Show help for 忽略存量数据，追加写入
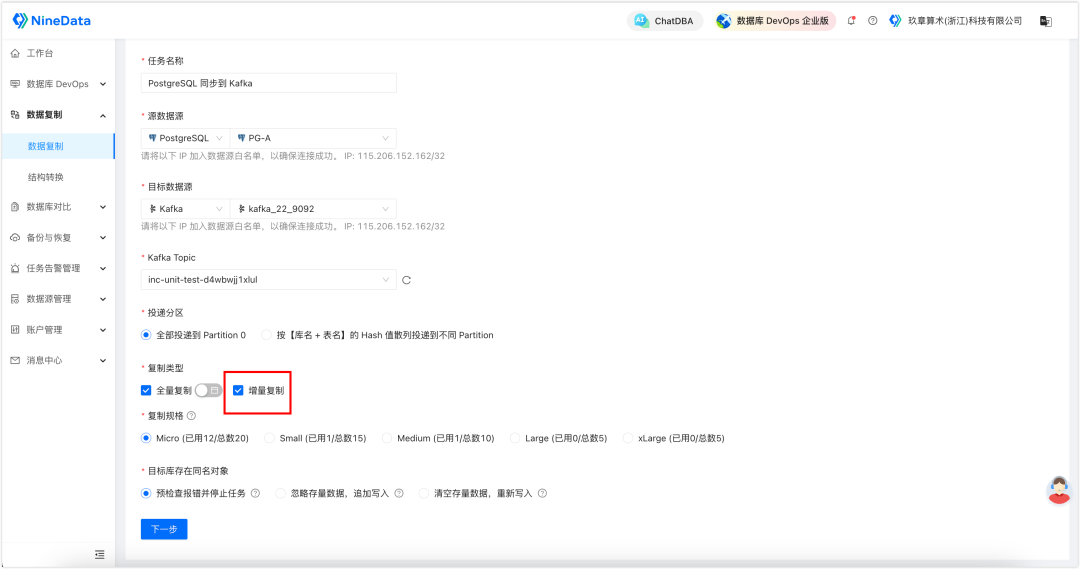The height and width of the screenshot is (569, 1080). (x=399, y=493)
